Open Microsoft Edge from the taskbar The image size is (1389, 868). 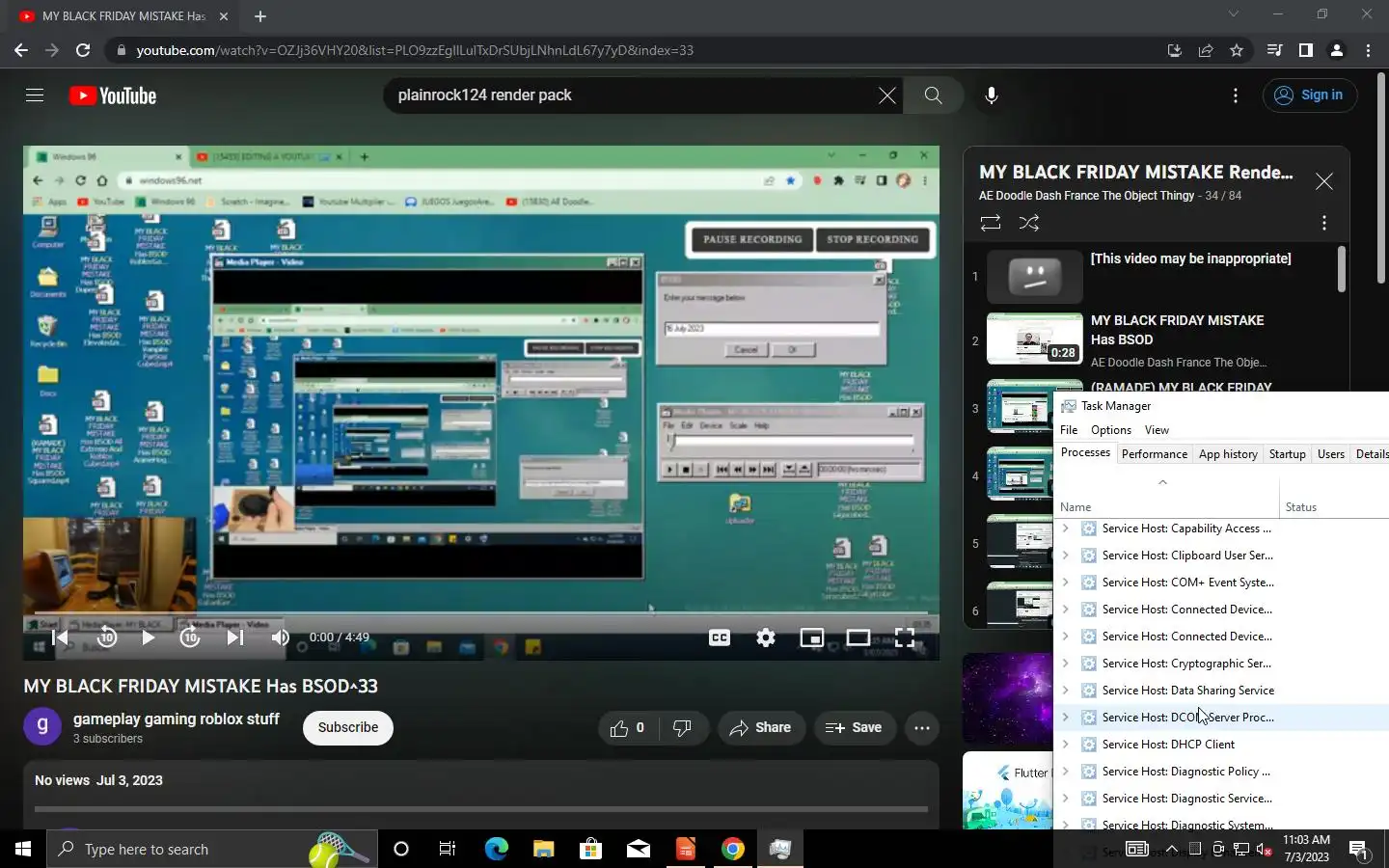click(497, 849)
